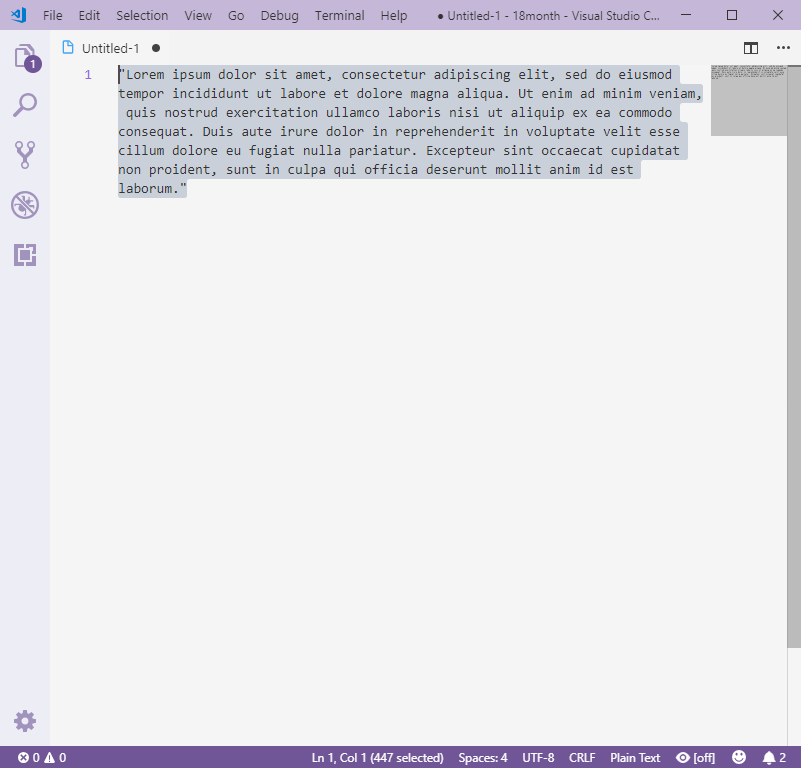This screenshot has width=801, height=768.
Task: Send feedback via the smiley icon
Action: [x=739, y=757]
